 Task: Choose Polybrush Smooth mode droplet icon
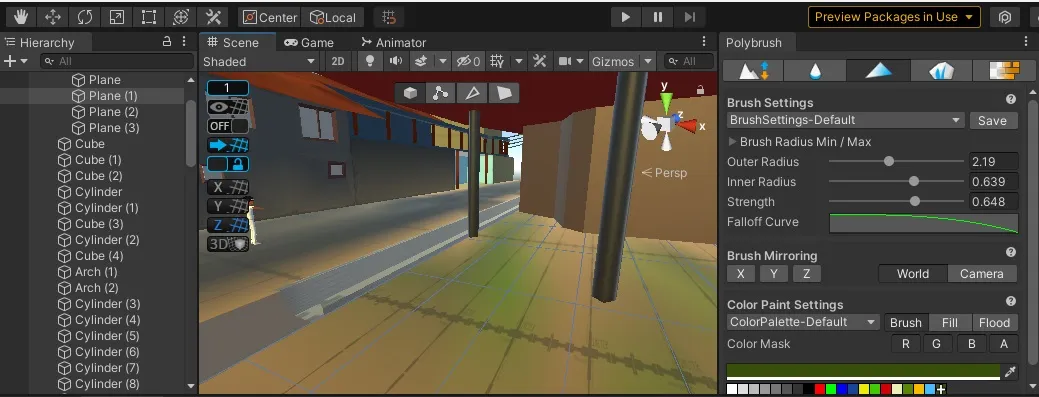click(816, 70)
